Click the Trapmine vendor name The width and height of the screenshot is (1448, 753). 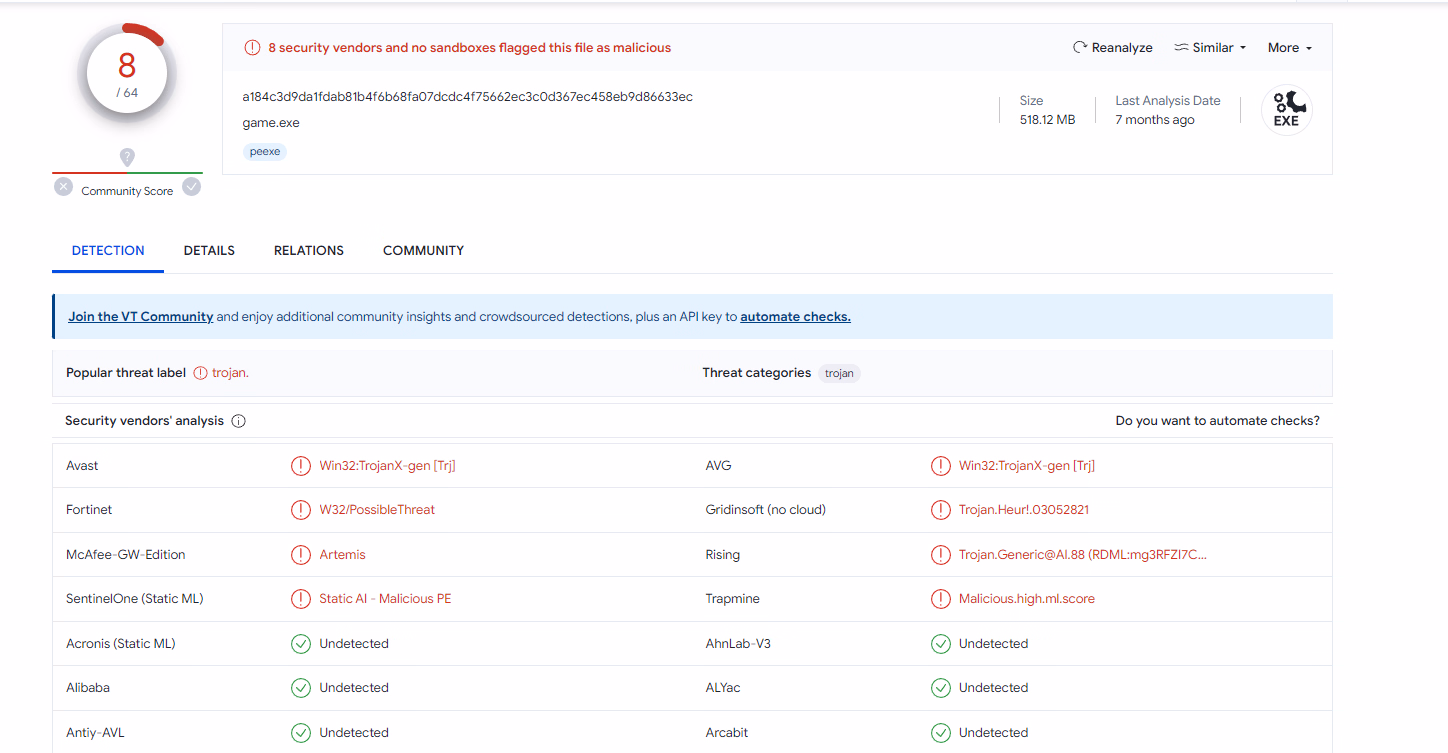point(733,599)
